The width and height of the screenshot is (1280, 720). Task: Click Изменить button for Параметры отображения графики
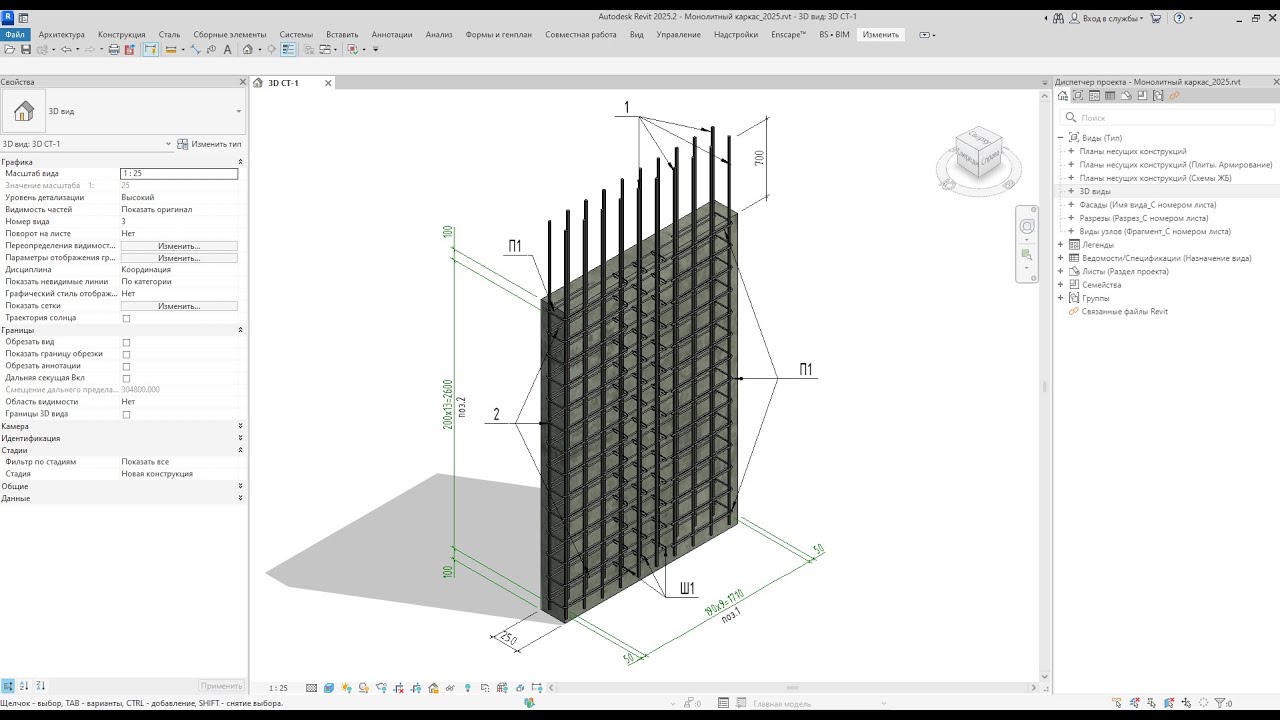pyautogui.click(x=179, y=258)
